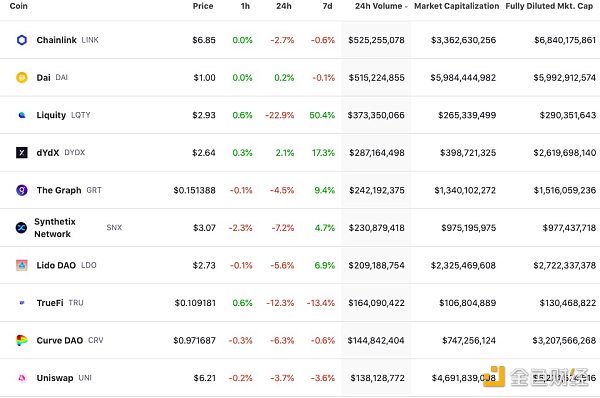Sort by the 7d change header
This screenshot has width=600, height=398.
[328, 6]
